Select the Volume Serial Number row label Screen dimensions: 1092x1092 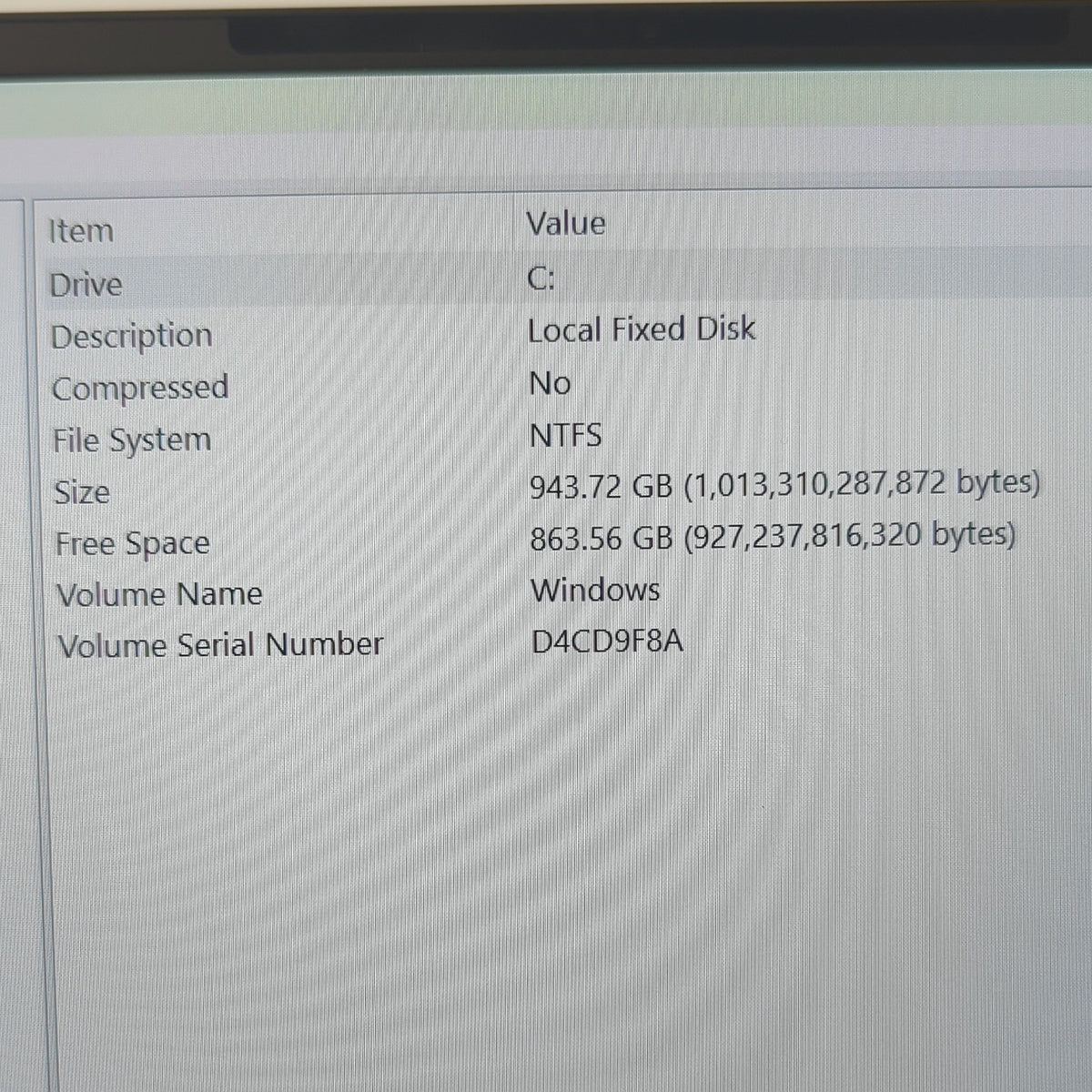[220, 645]
